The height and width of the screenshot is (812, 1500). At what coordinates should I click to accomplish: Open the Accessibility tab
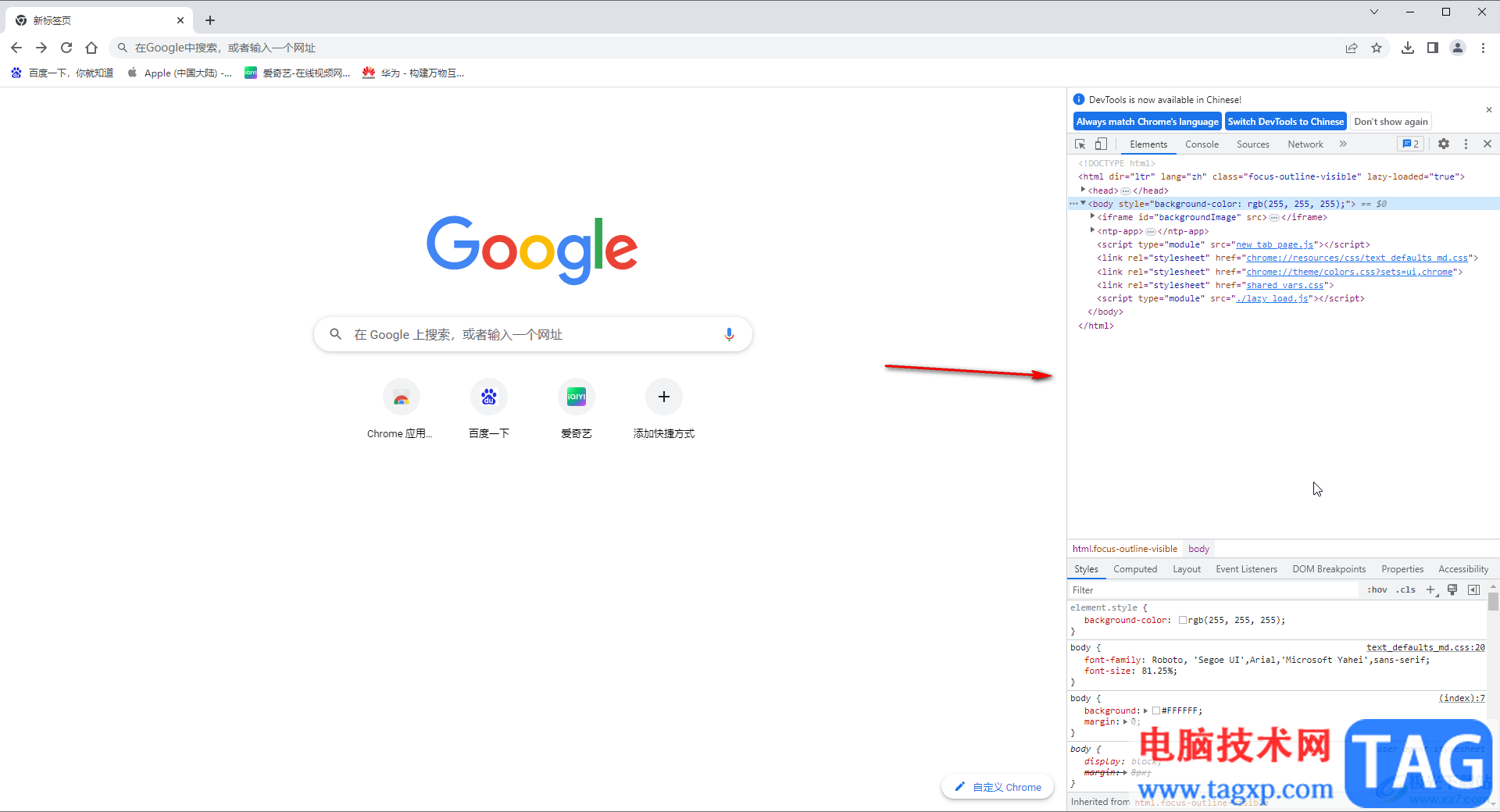[x=1463, y=569]
